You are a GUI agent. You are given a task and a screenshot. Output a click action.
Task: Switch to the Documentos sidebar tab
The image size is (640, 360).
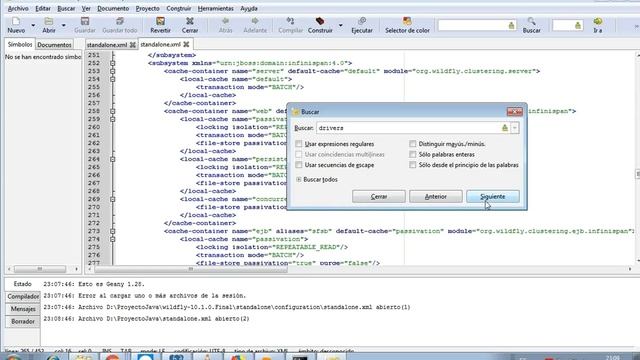[54, 45]
